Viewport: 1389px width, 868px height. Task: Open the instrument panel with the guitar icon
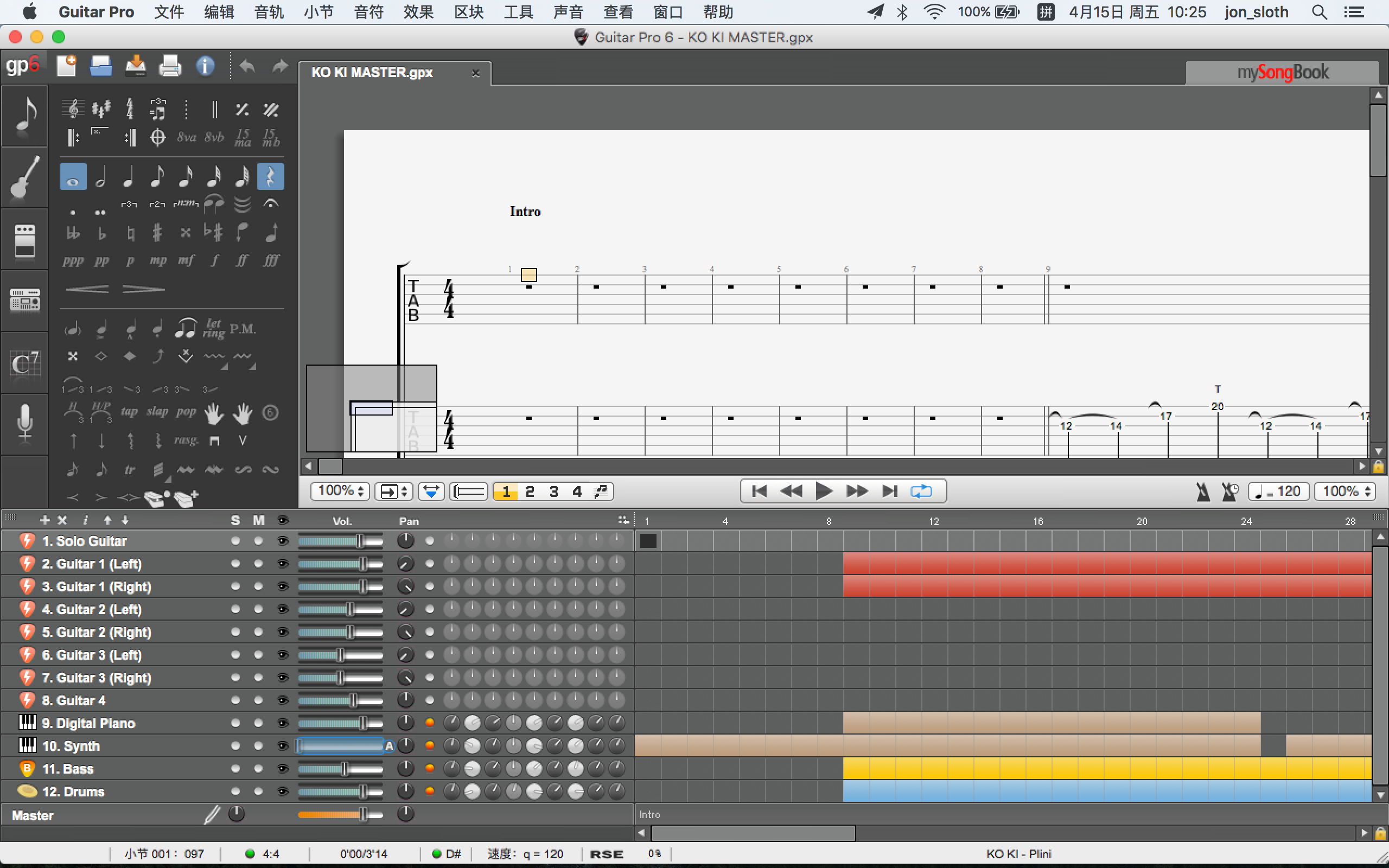point(24,177)
